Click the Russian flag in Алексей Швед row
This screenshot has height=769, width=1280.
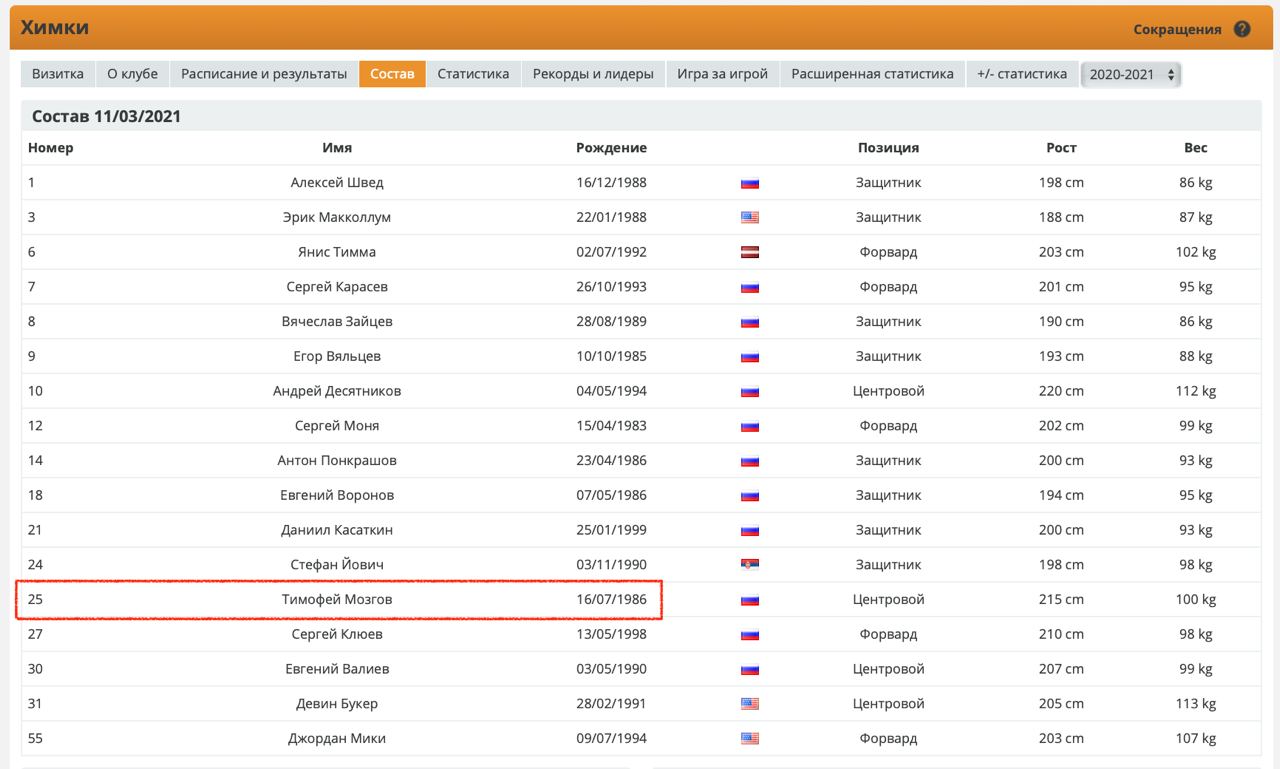pos(750,183)
